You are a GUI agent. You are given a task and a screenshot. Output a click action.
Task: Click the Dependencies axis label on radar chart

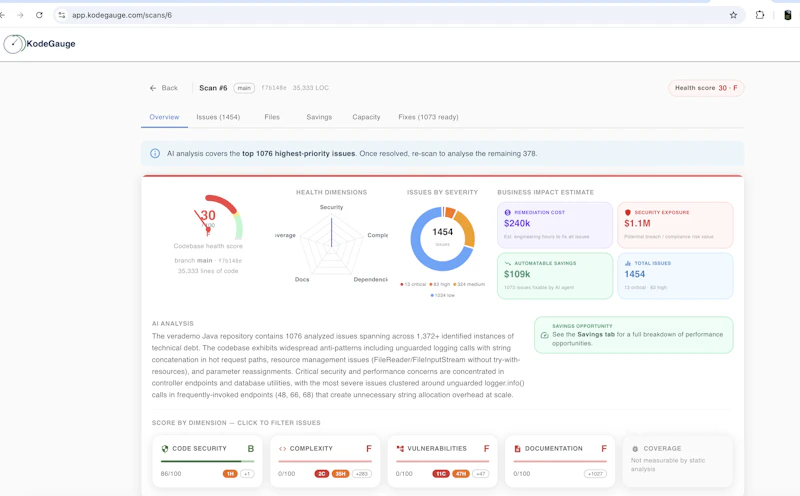tap(370, 279)
